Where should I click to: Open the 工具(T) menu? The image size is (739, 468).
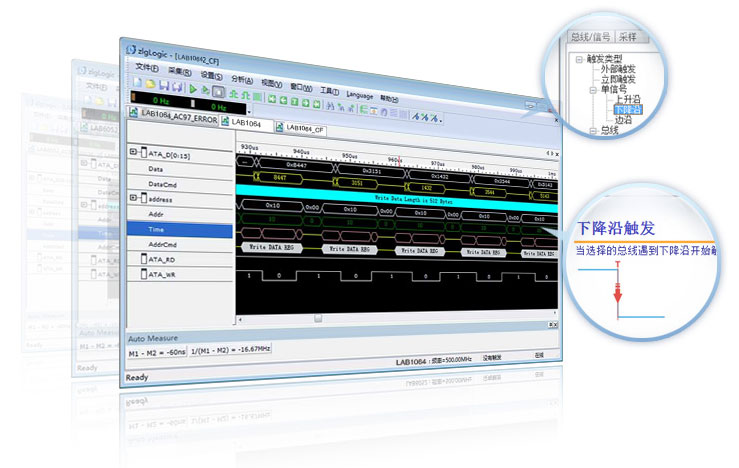[x=329, y=91]
